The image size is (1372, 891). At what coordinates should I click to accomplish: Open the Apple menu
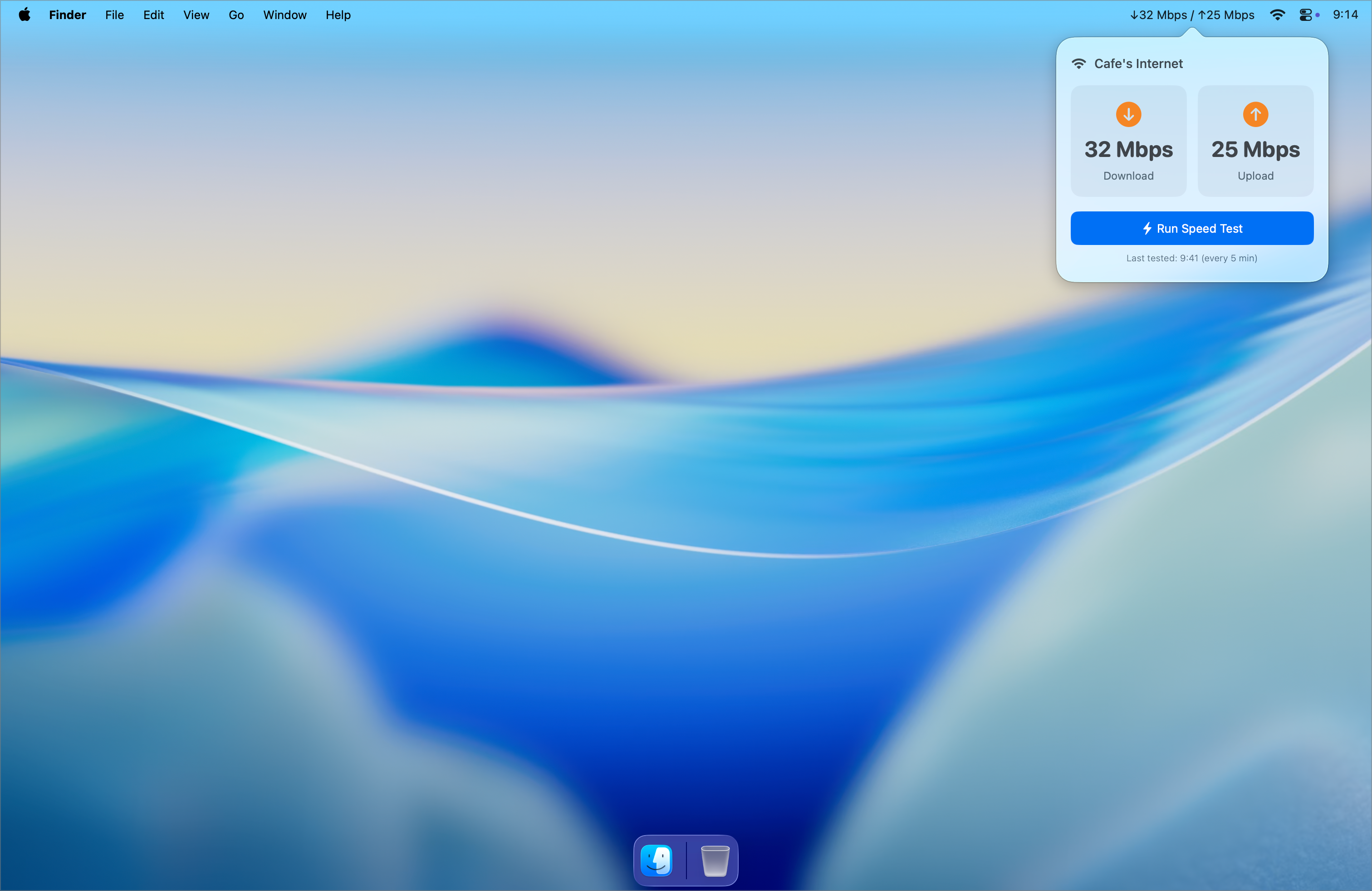[24, 15]
